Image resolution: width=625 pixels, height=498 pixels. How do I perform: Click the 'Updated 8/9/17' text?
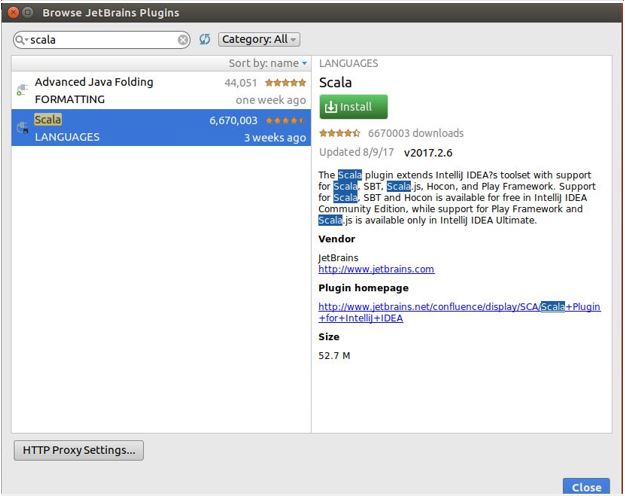click(356, 152)
